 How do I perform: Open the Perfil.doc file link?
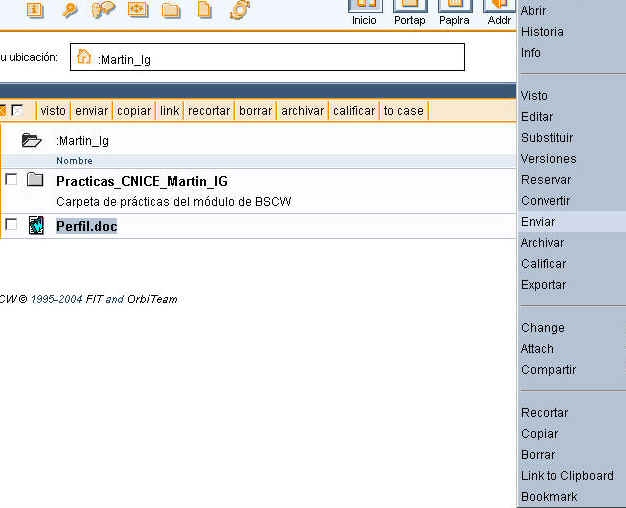coord(86,227)
